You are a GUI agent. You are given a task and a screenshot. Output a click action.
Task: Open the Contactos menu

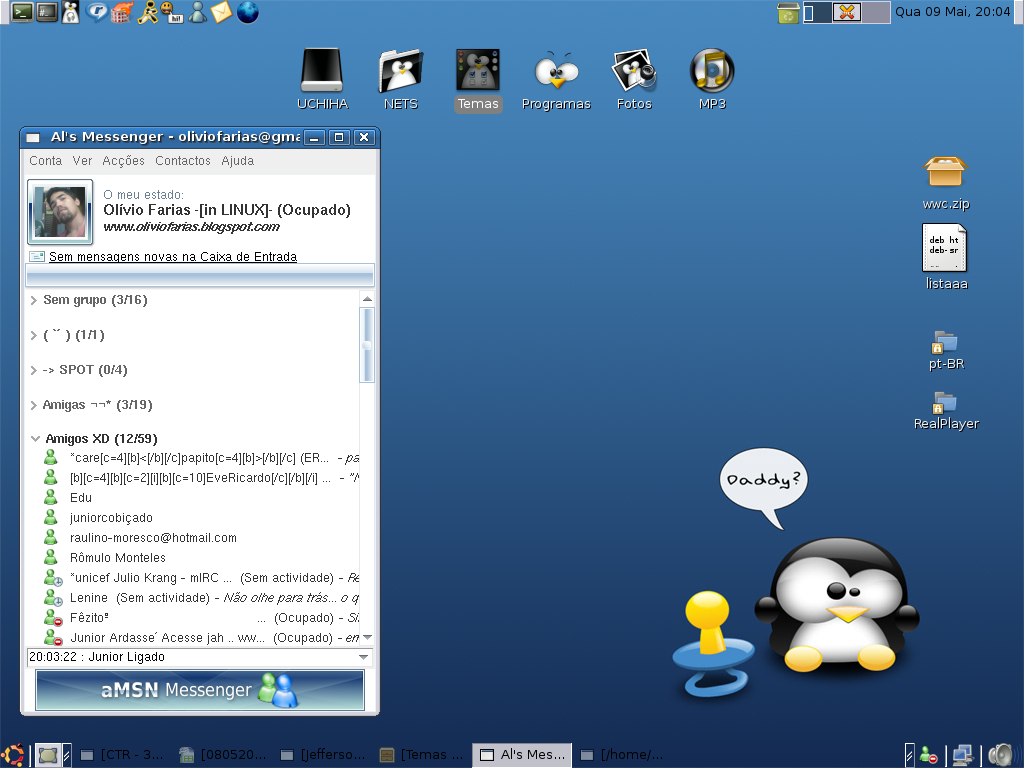(x=183, y=161)
